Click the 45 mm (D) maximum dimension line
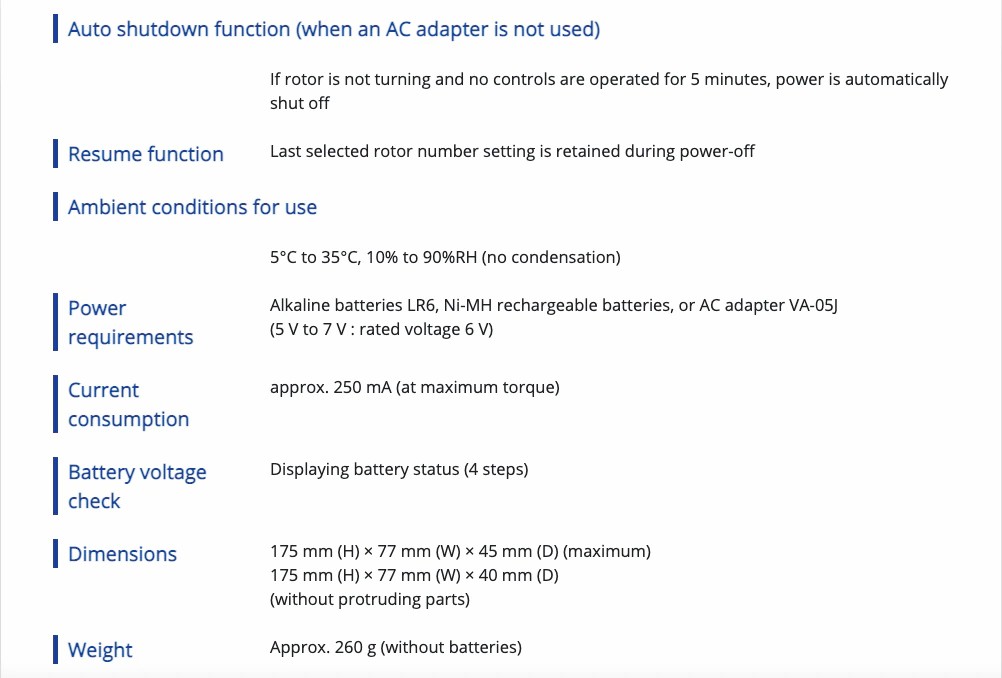Image resolution: width=1002 pixels, height=678 pixels. 460,551
